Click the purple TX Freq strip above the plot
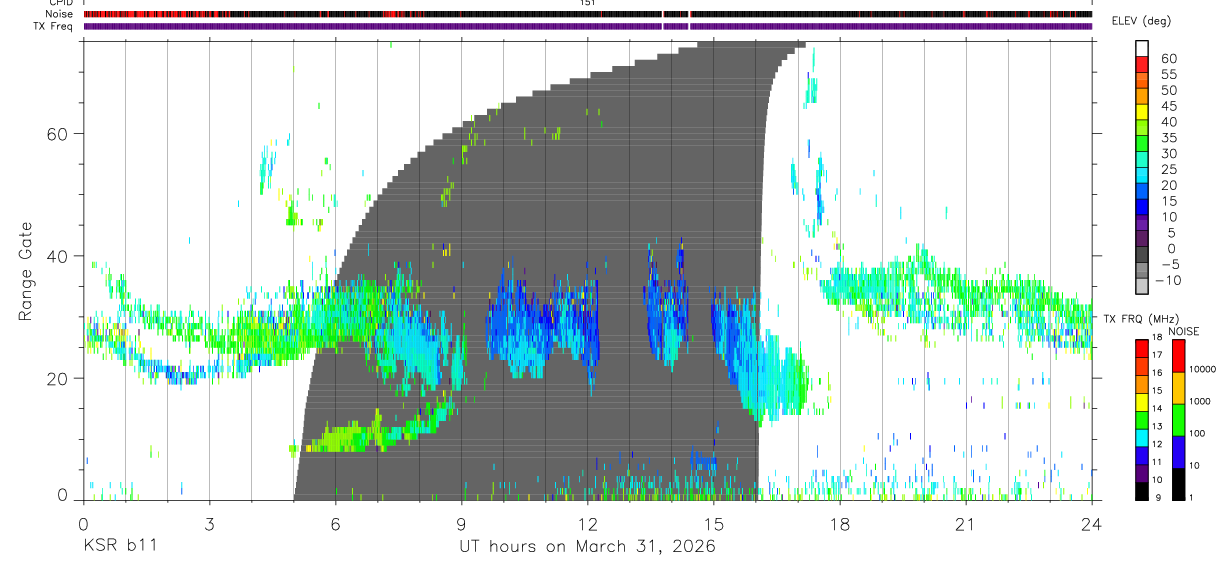1228x567 pixels. (x=587, y=26)
